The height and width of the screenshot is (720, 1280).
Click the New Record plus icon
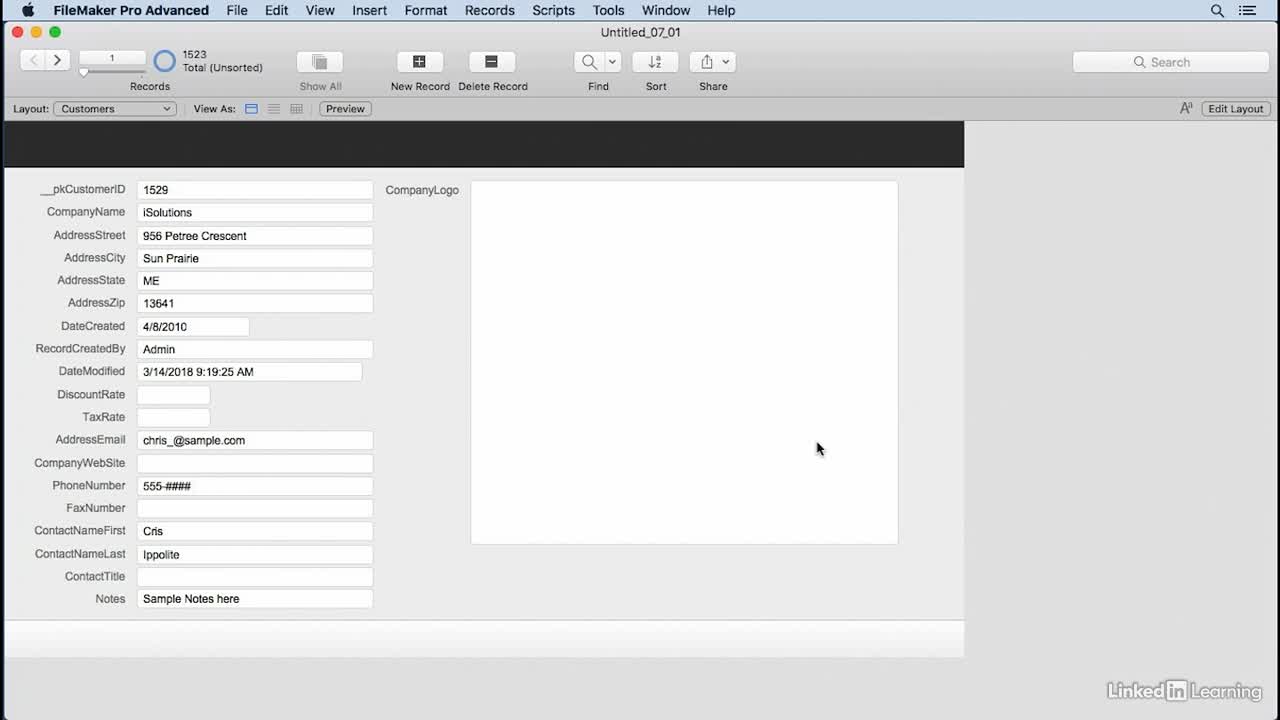point(420,62)
